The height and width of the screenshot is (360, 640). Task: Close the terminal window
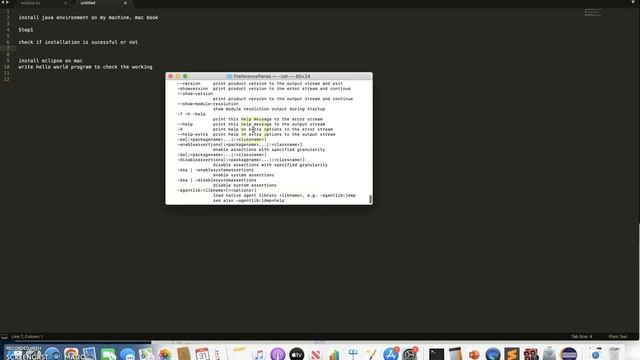click(170, 76)
